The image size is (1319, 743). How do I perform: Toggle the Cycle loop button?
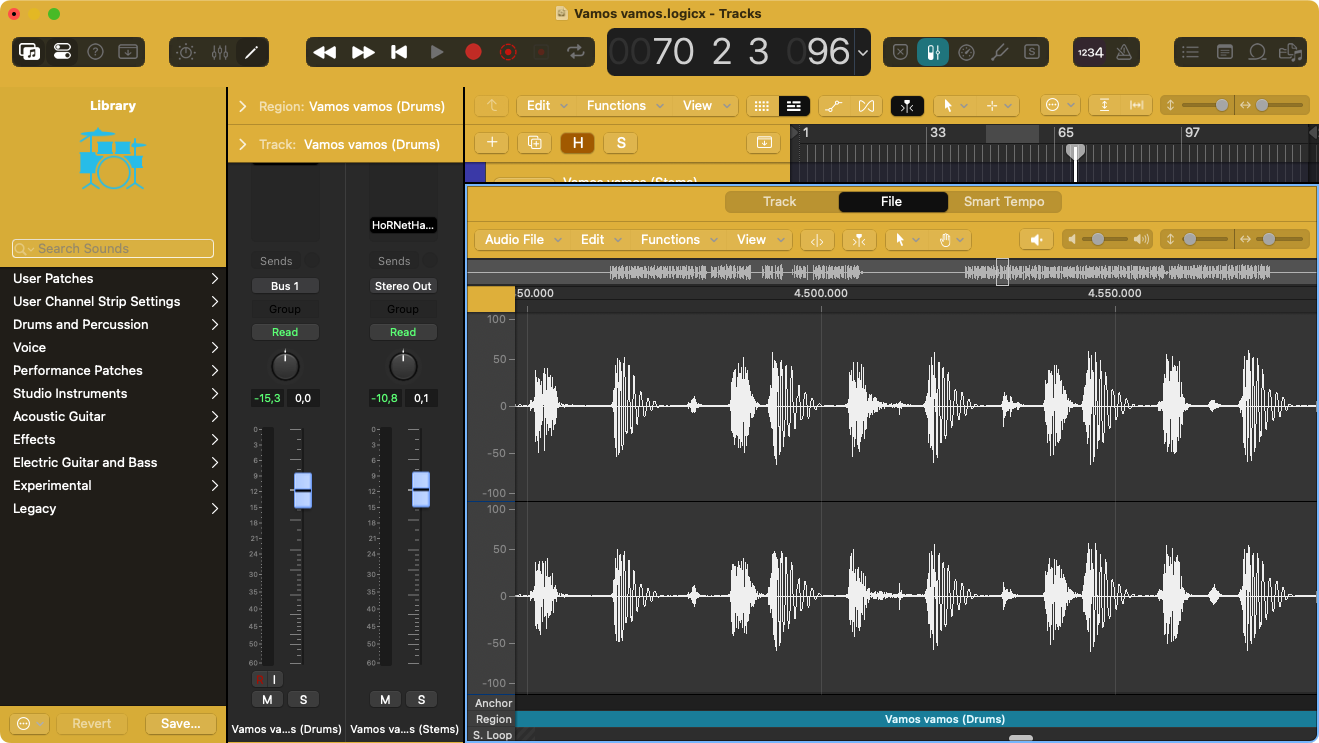tap(575, 52)
